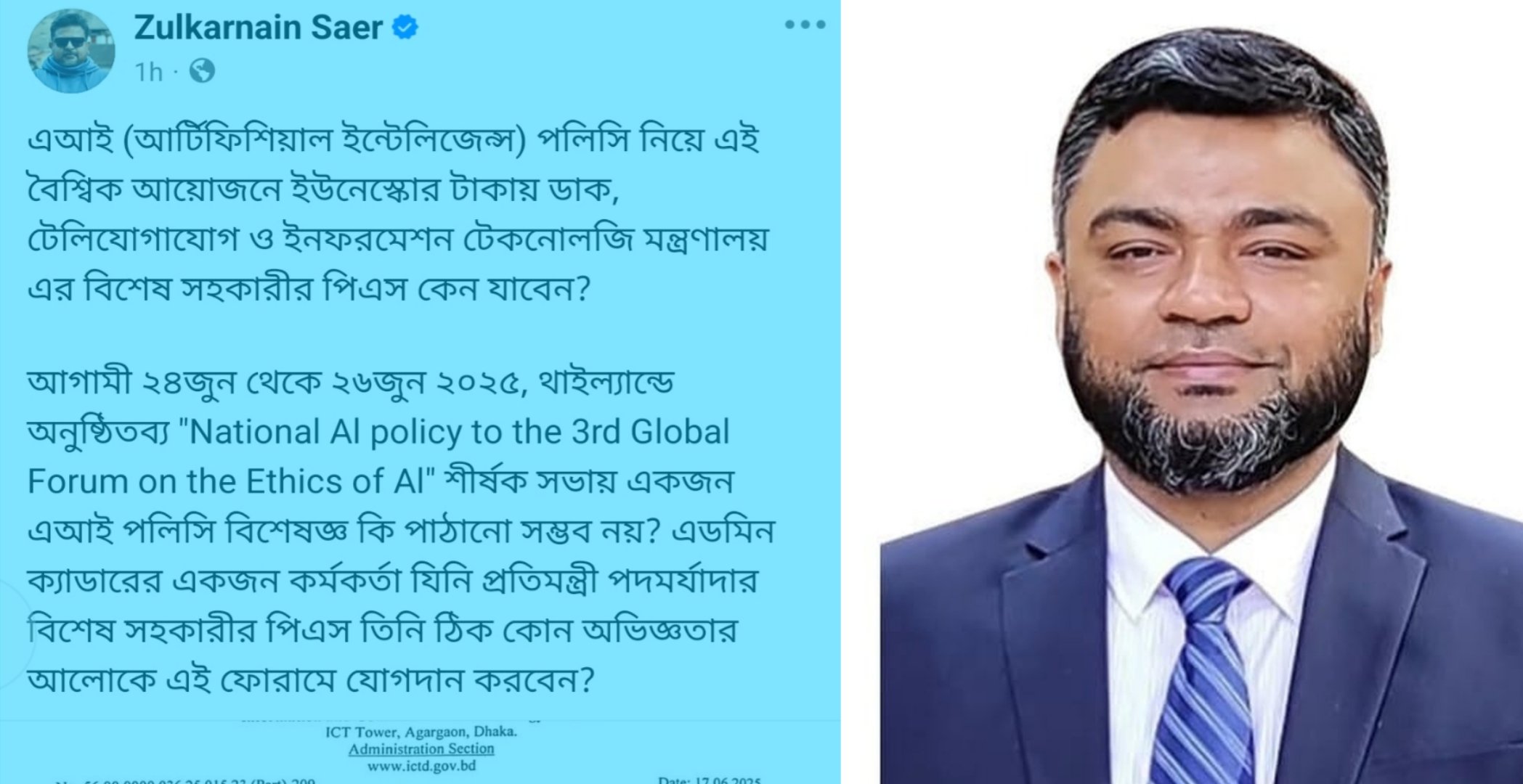The image size is (1523, 784).
Task: Click the line starting "আগামী ২৪জুন থেকে"
Action: point(351,383)
